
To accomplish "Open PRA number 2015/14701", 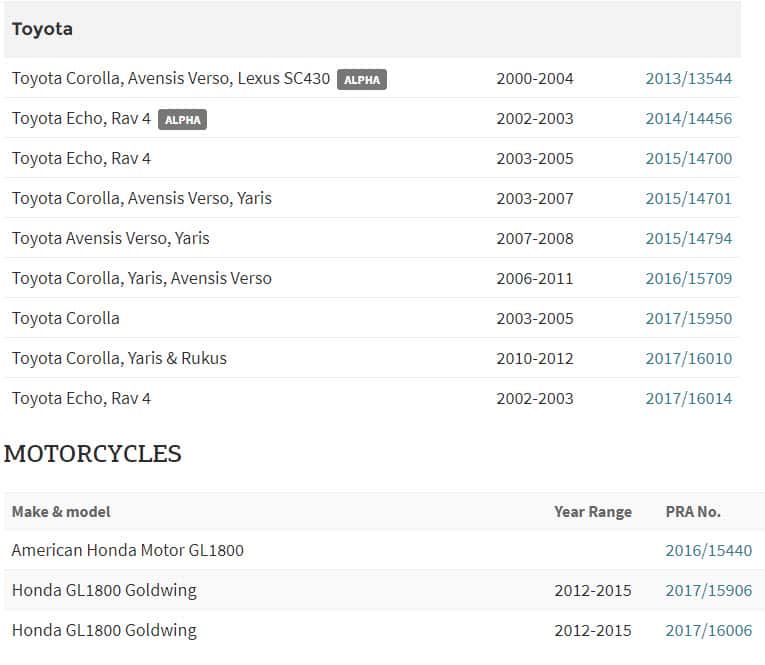I will click(688, 198).
